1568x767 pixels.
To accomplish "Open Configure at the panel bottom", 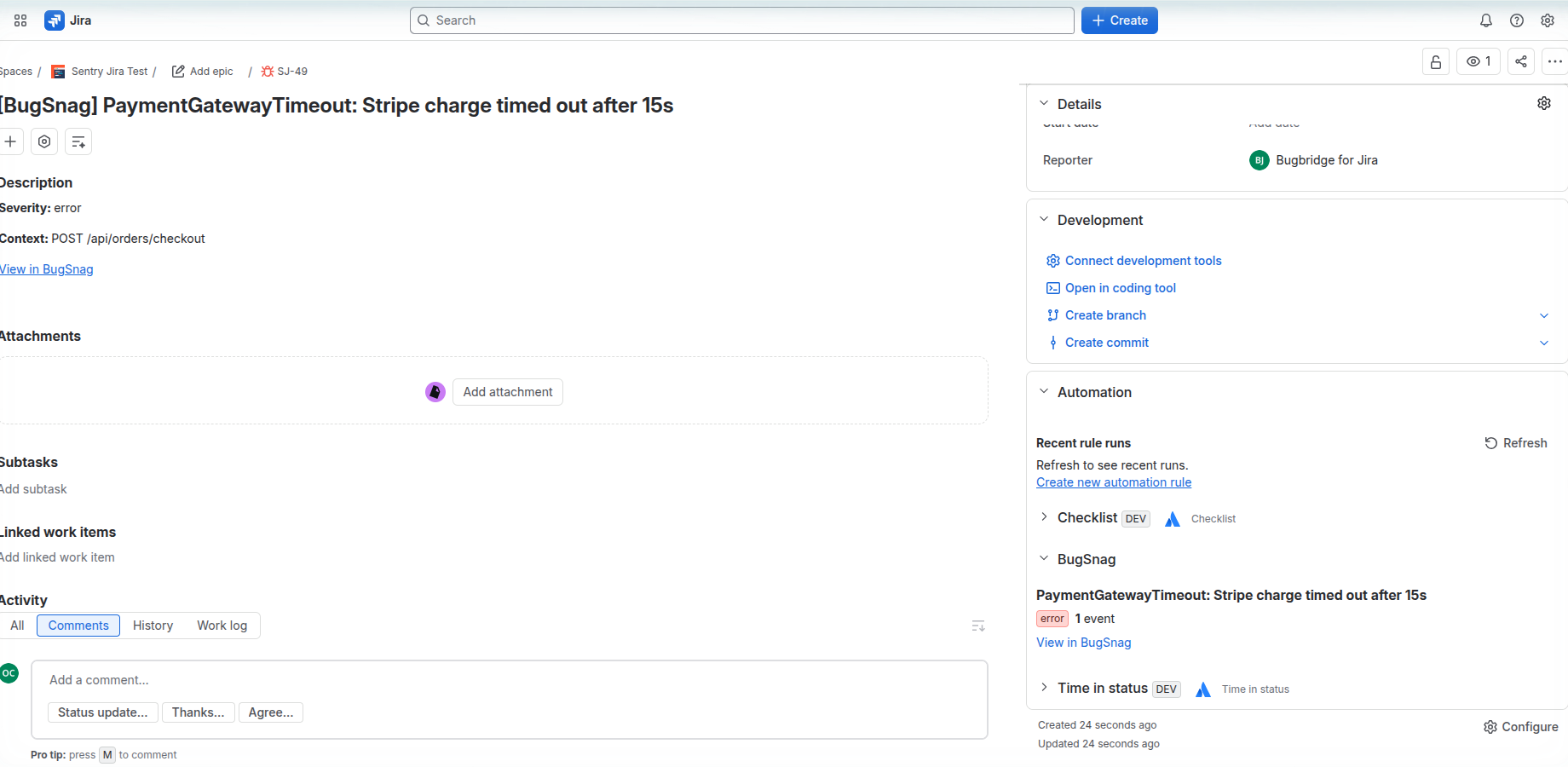I will click(x=1521, y=727).
